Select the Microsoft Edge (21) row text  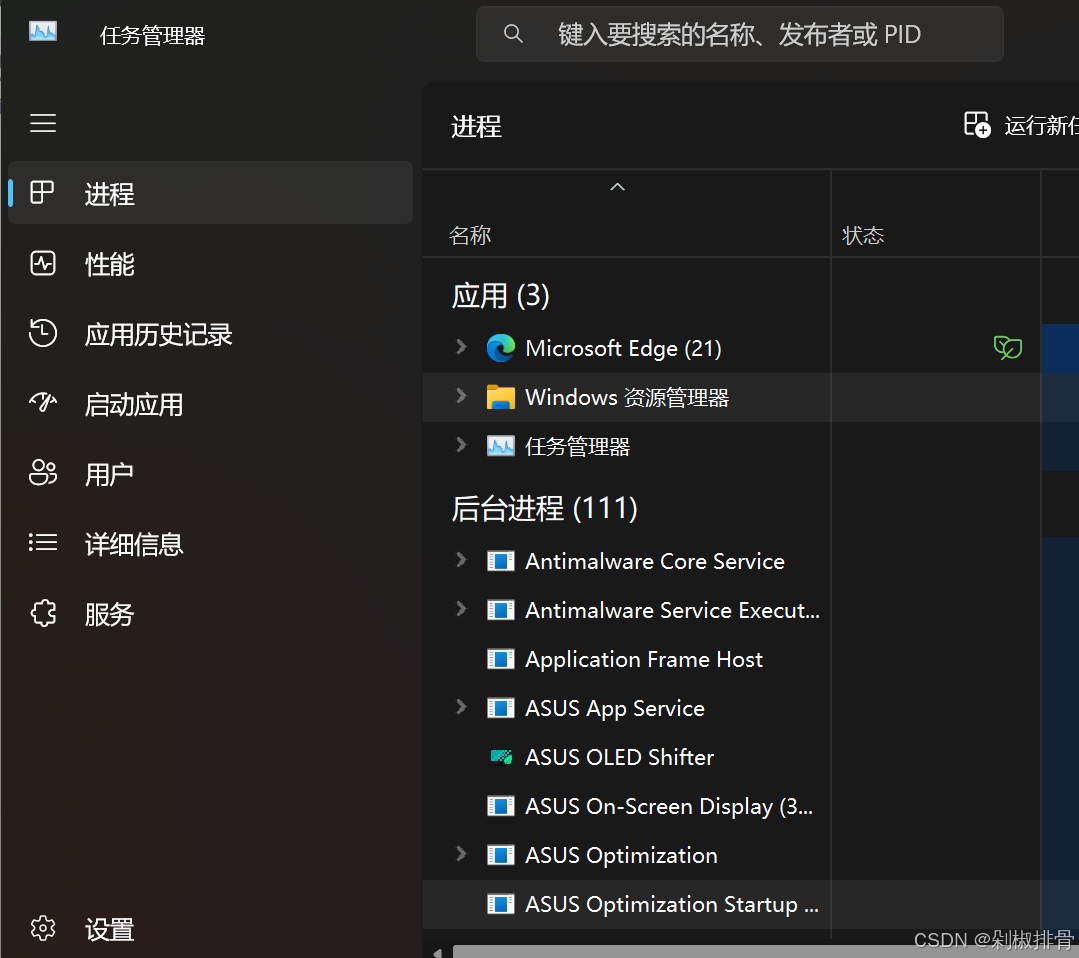click(623, 348)
